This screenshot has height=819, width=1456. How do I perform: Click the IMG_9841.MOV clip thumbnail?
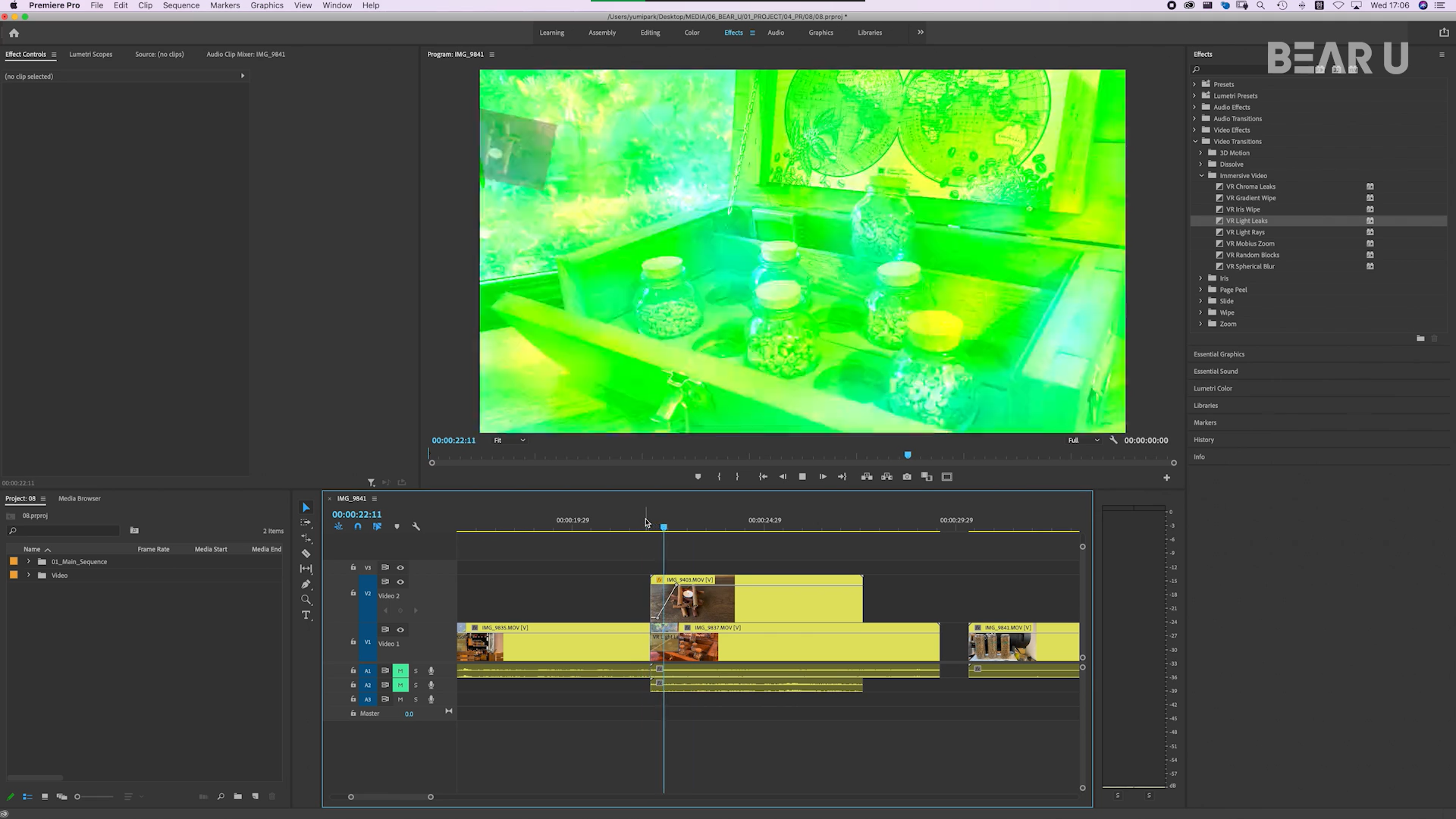pyautogui.click(x=1001, y=647)
